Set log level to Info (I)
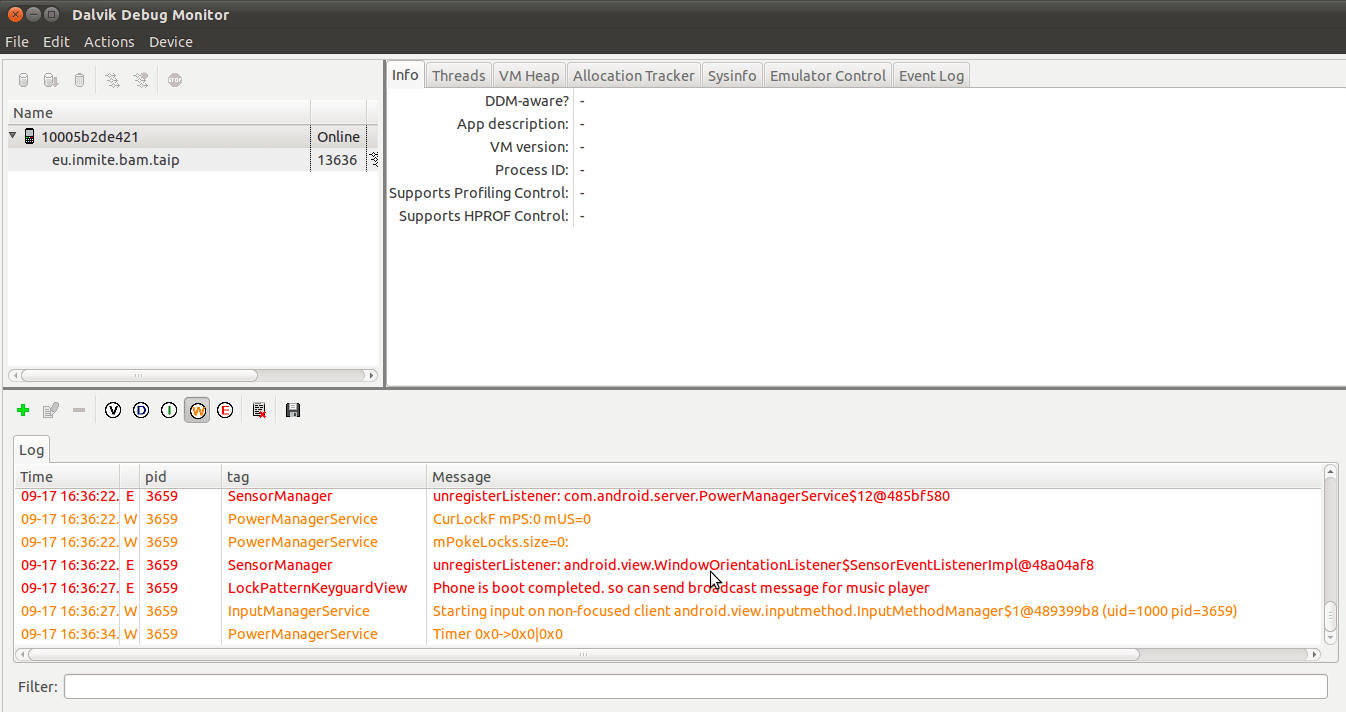The width and height of the screenshot is (1346, 712). coord(169,410)
